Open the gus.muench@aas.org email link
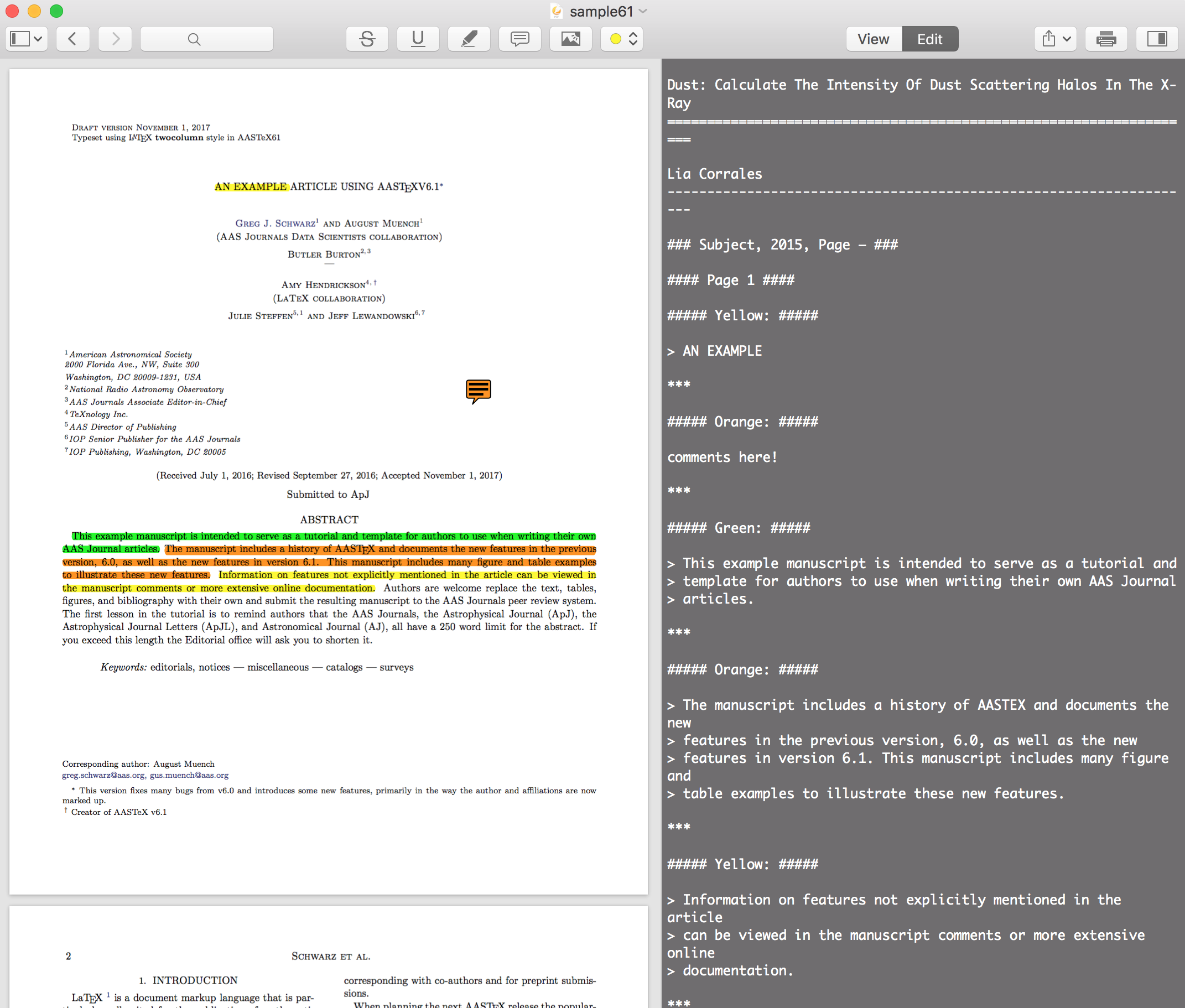This screenshot has height=1008, width=1185. 189,775
